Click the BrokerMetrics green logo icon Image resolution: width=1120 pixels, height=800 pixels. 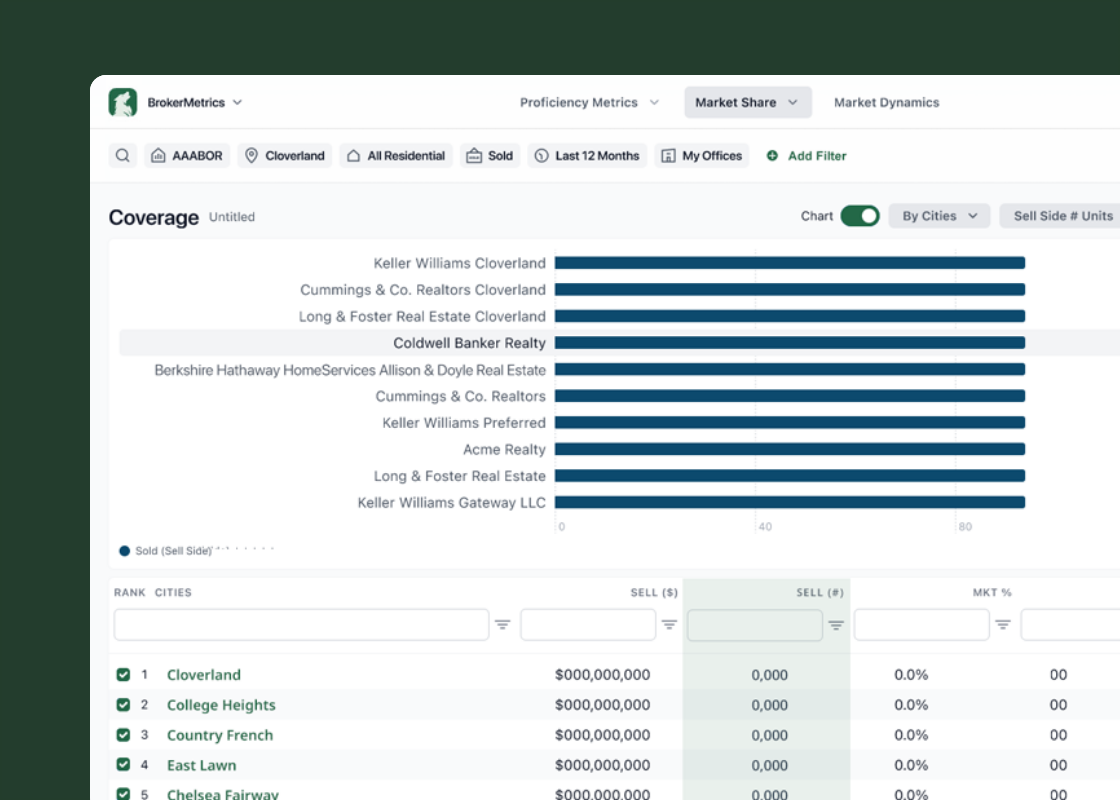tap(123, 102)
